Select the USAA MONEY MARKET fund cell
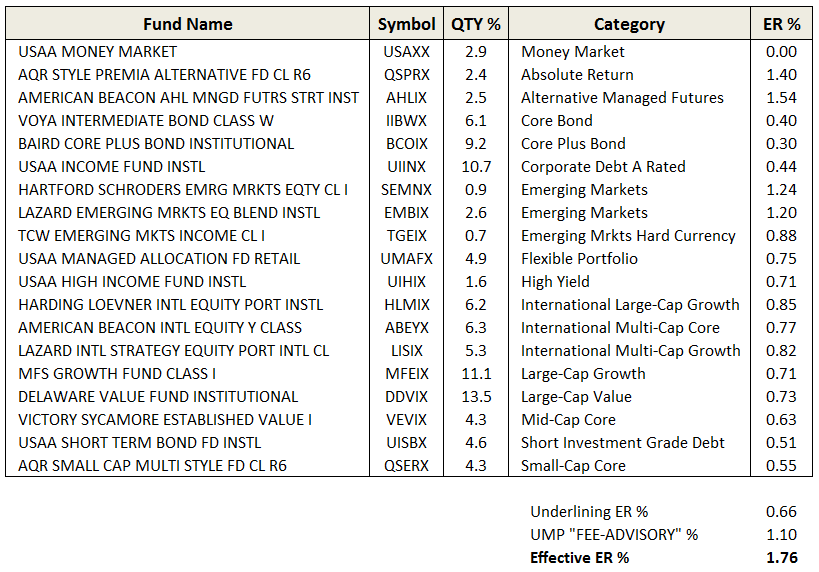This screenshot has height=572, width=819. coord(97,52)
